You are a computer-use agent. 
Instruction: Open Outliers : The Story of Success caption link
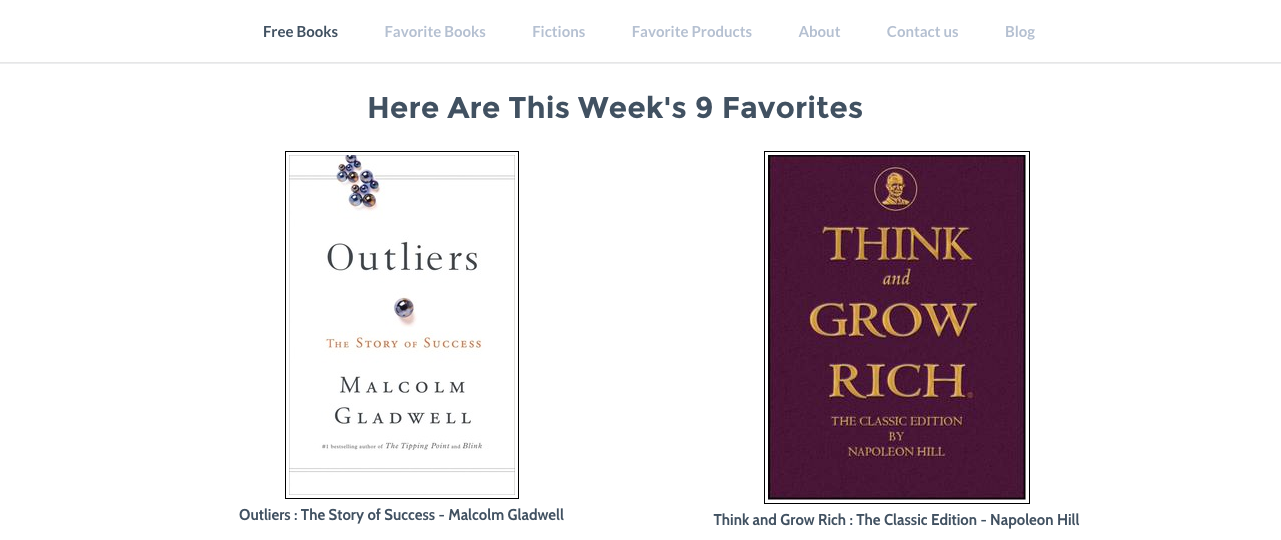point(401,515)
